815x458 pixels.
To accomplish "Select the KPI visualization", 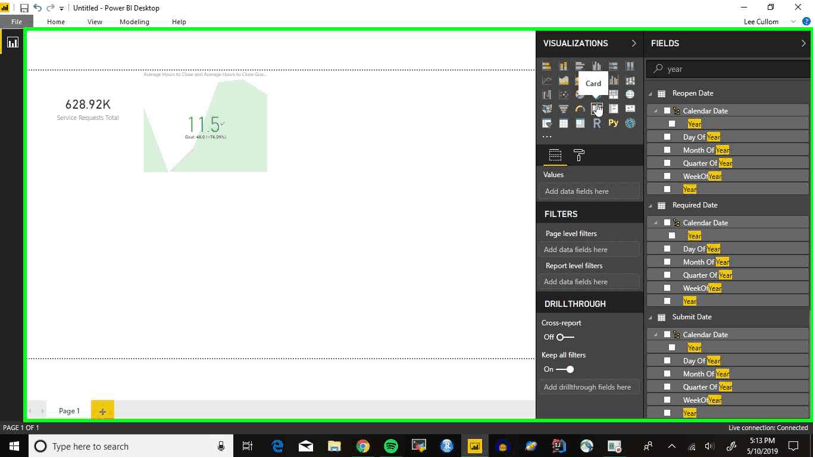I will 630,109.
